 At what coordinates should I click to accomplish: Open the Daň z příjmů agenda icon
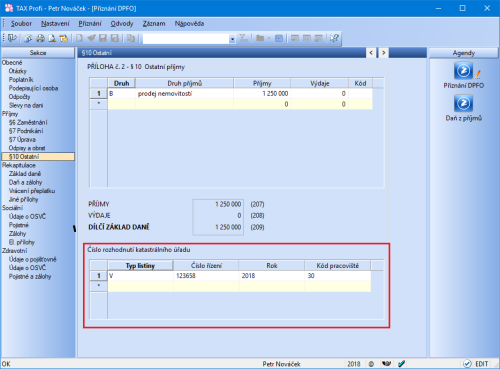(463, 103)
